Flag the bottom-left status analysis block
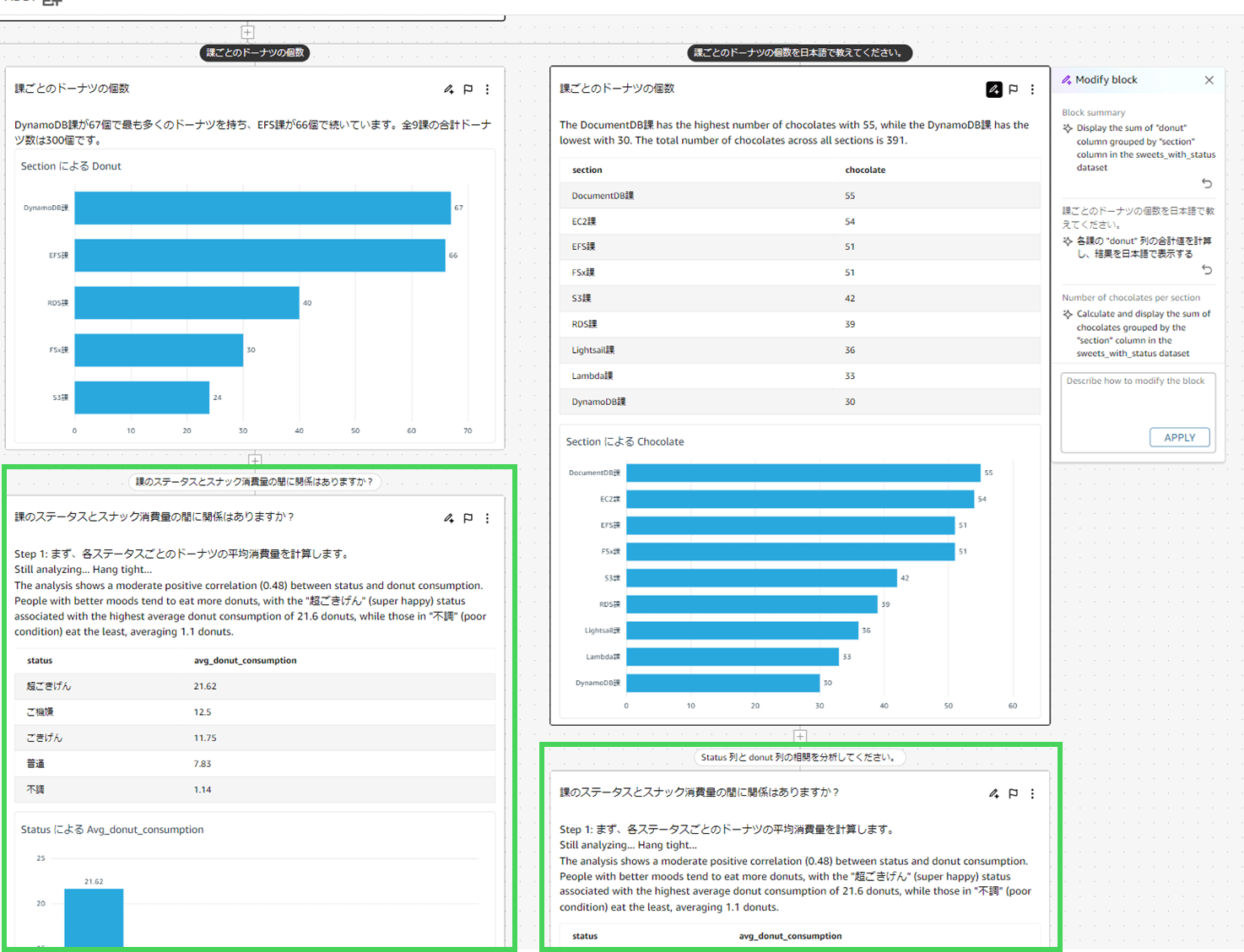The height and width of the screenshot is (952, 1244). [x=468, y=518]
